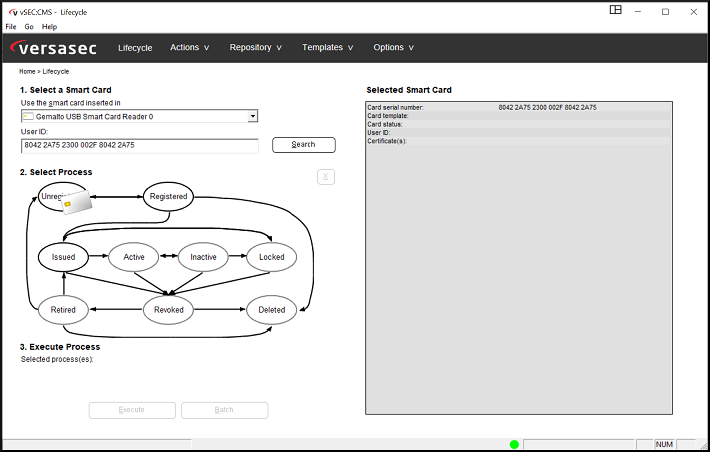Expand the Templates menu

point(327,48)
